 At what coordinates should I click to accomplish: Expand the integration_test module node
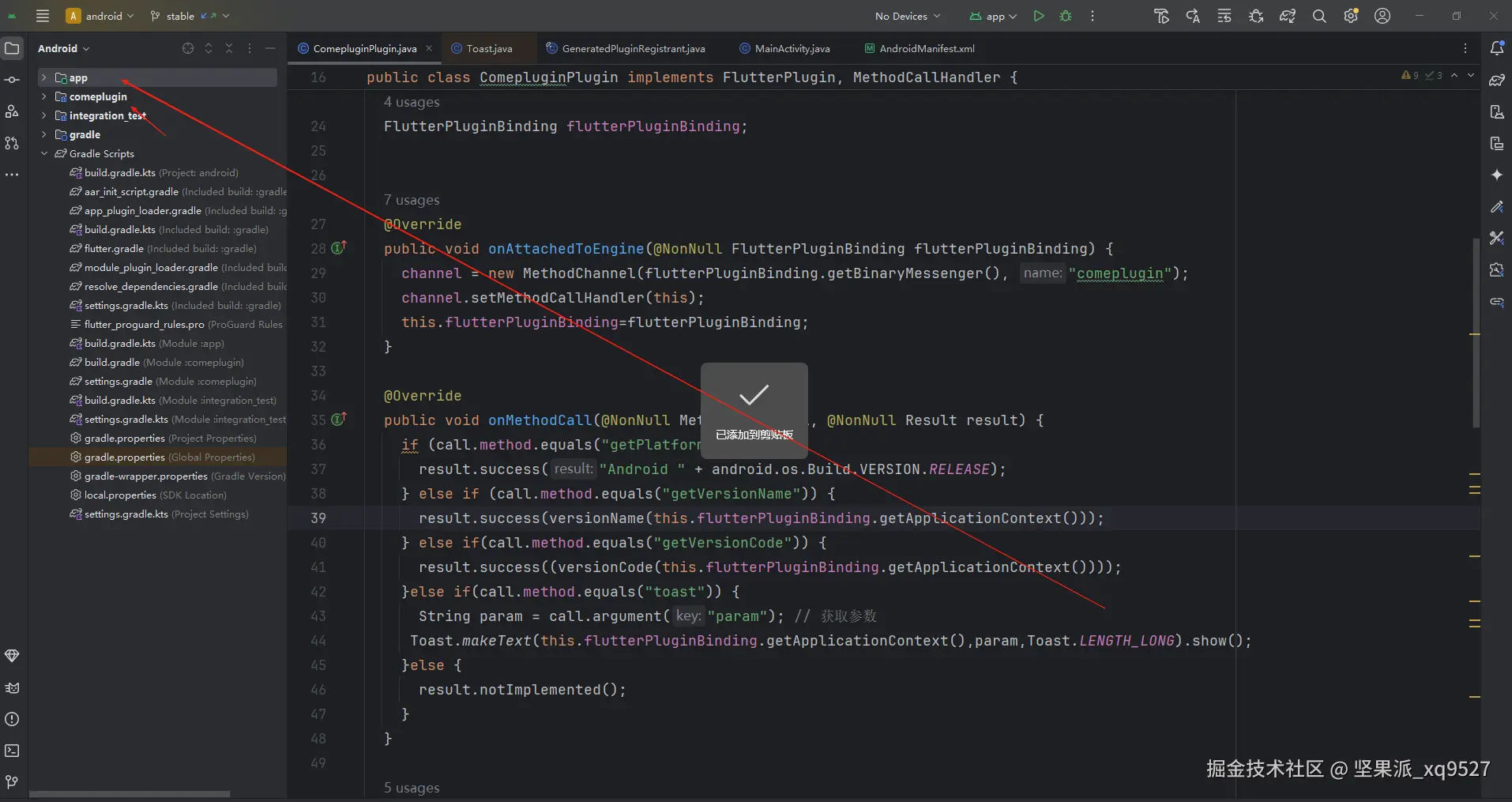pos(43,115)
